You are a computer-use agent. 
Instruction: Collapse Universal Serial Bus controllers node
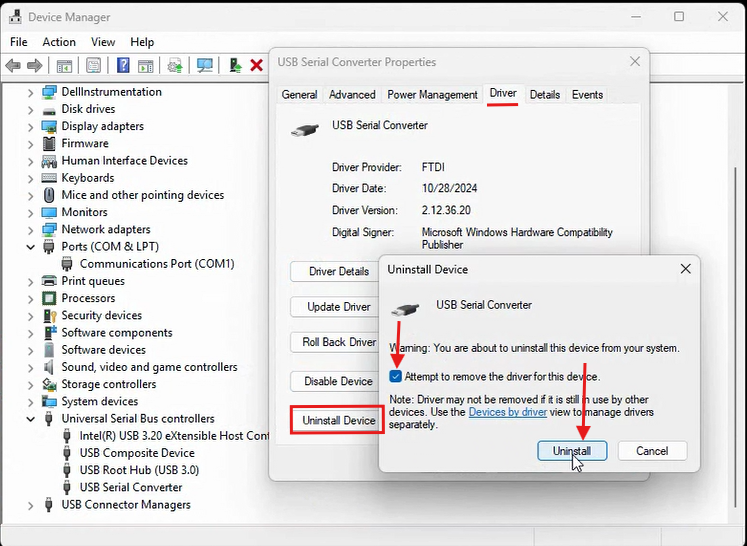pyautogui.click(x=31, y=419)
